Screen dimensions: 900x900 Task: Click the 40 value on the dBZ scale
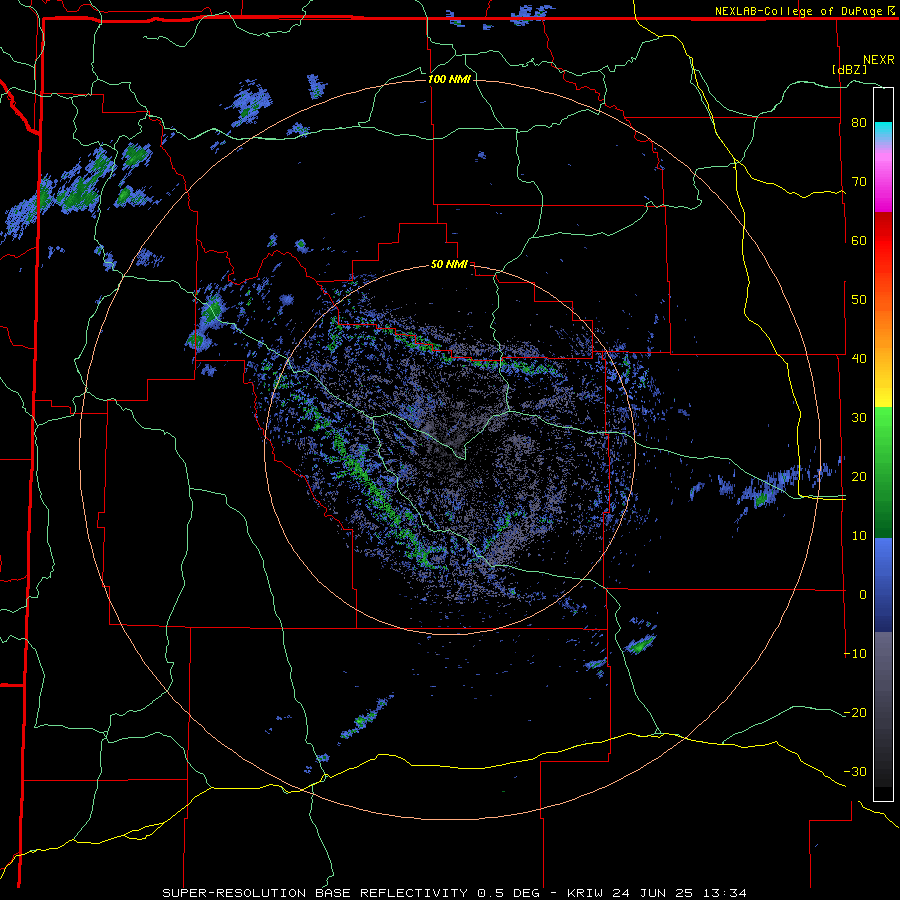(859, 359)
